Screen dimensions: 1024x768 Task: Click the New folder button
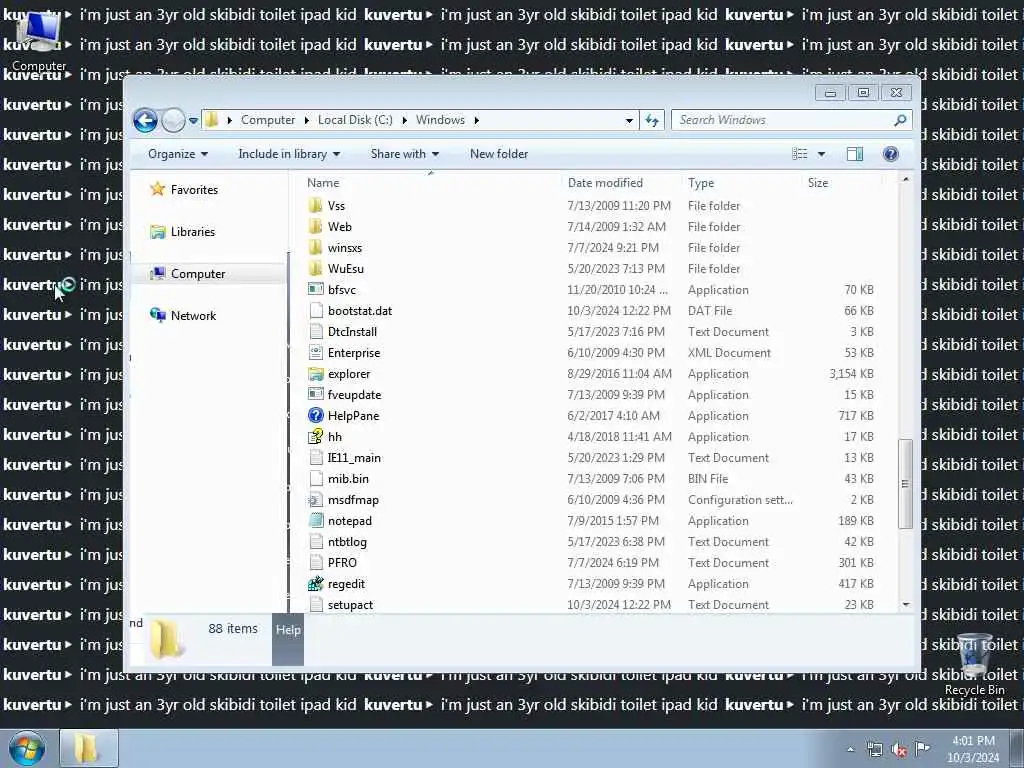[x=499, y=154]
